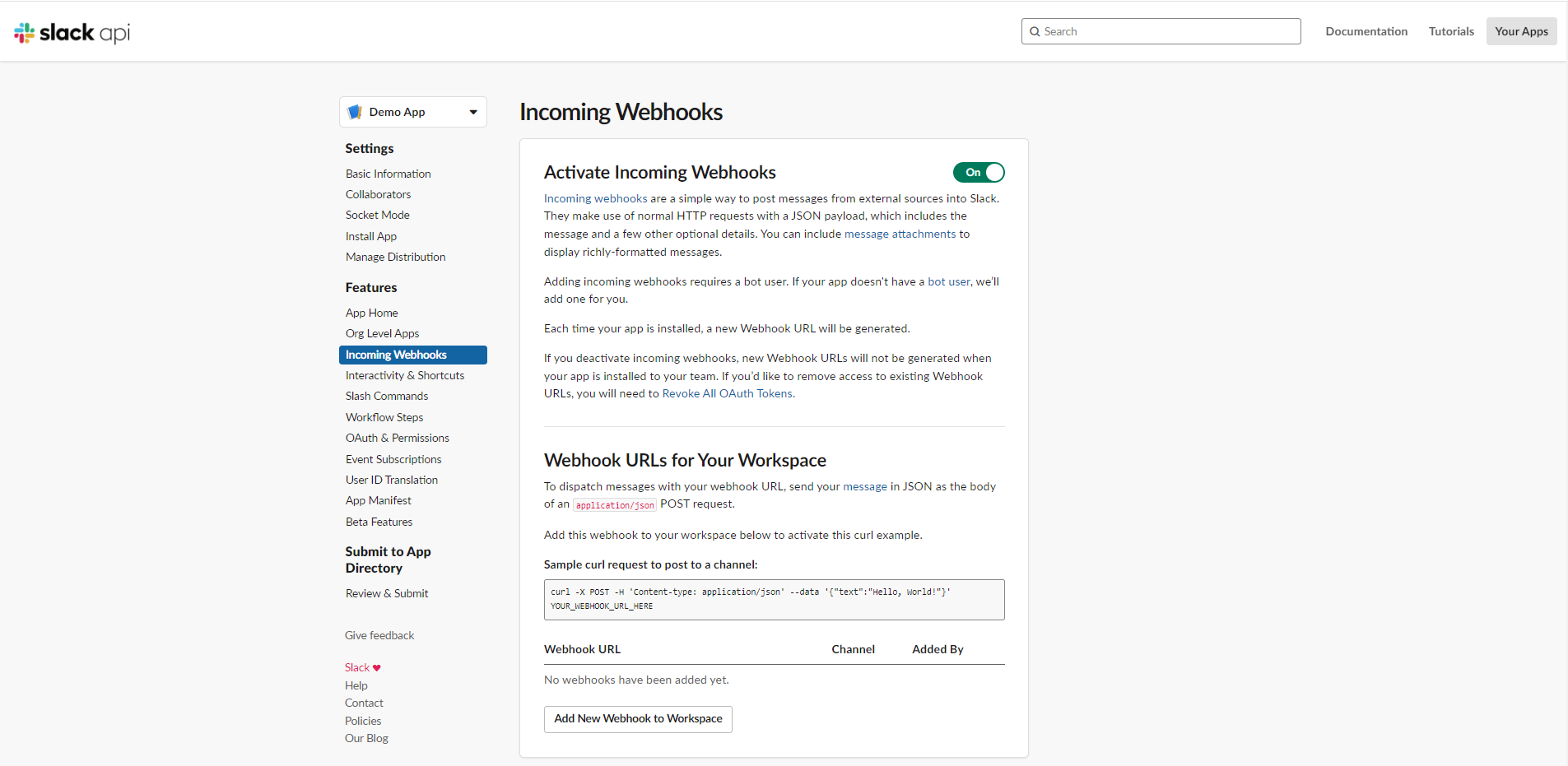This screenshot has height=766, width=1568.
Task: Follow the message attachments link
Action: [900, 234]
